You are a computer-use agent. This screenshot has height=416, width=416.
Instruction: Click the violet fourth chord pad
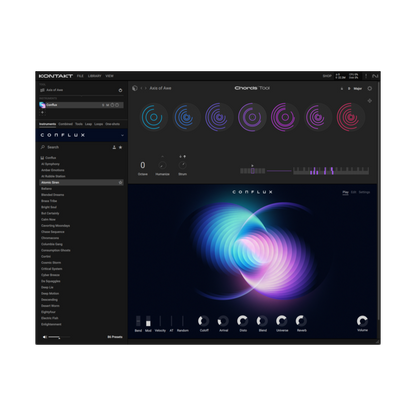click(x=252, y=117)
